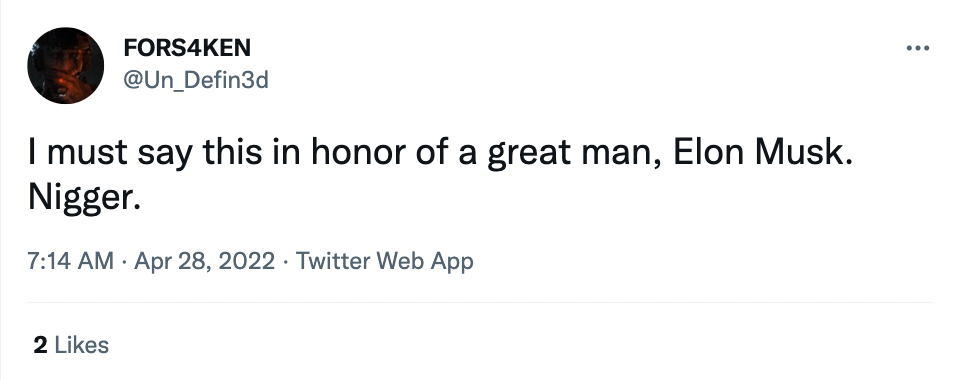Viewport: 958px width, 380px height.
Task: Visit the @Un_Defin3d handle profile
Action: (x=196, y=80)
